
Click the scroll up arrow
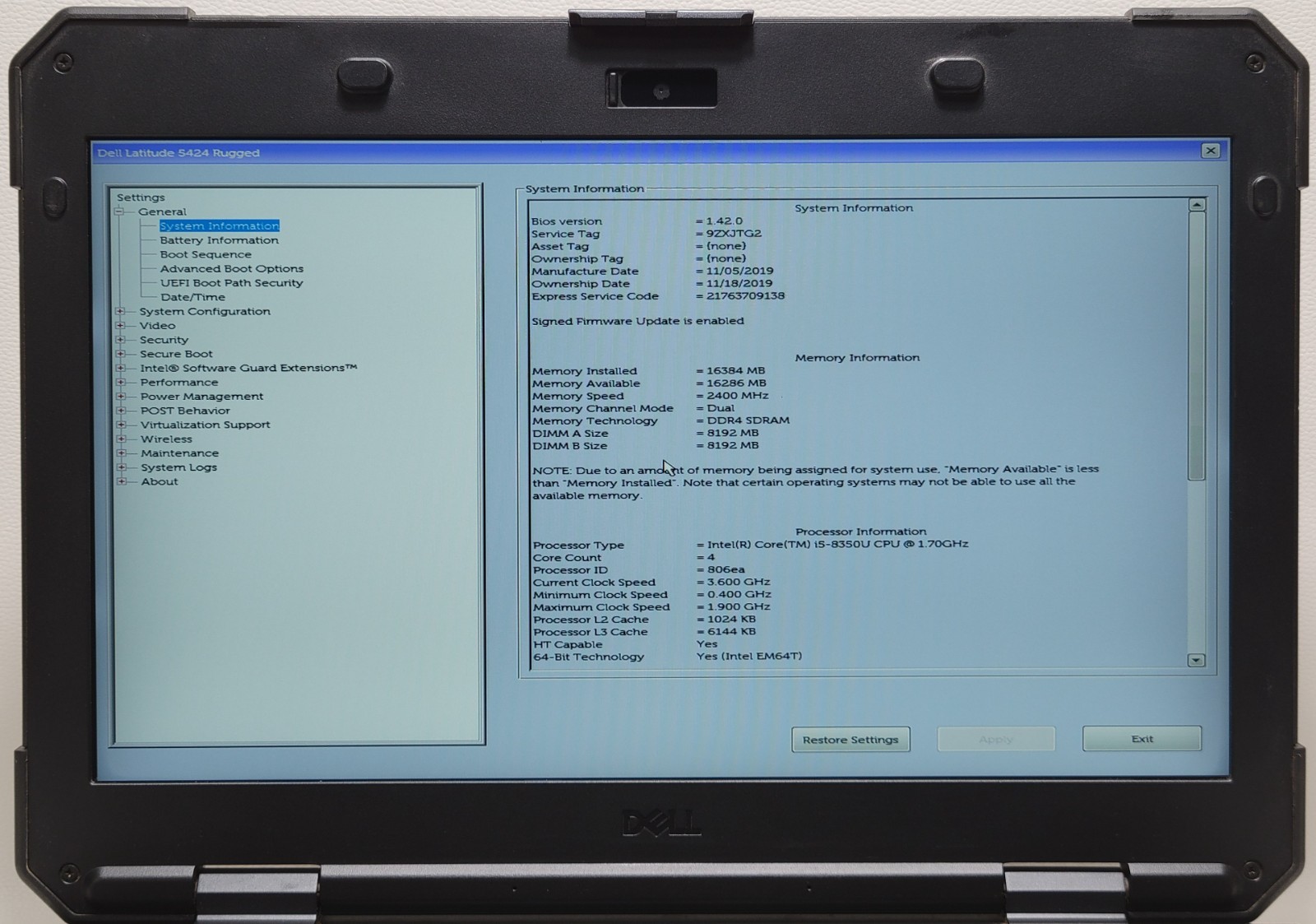1197,205
